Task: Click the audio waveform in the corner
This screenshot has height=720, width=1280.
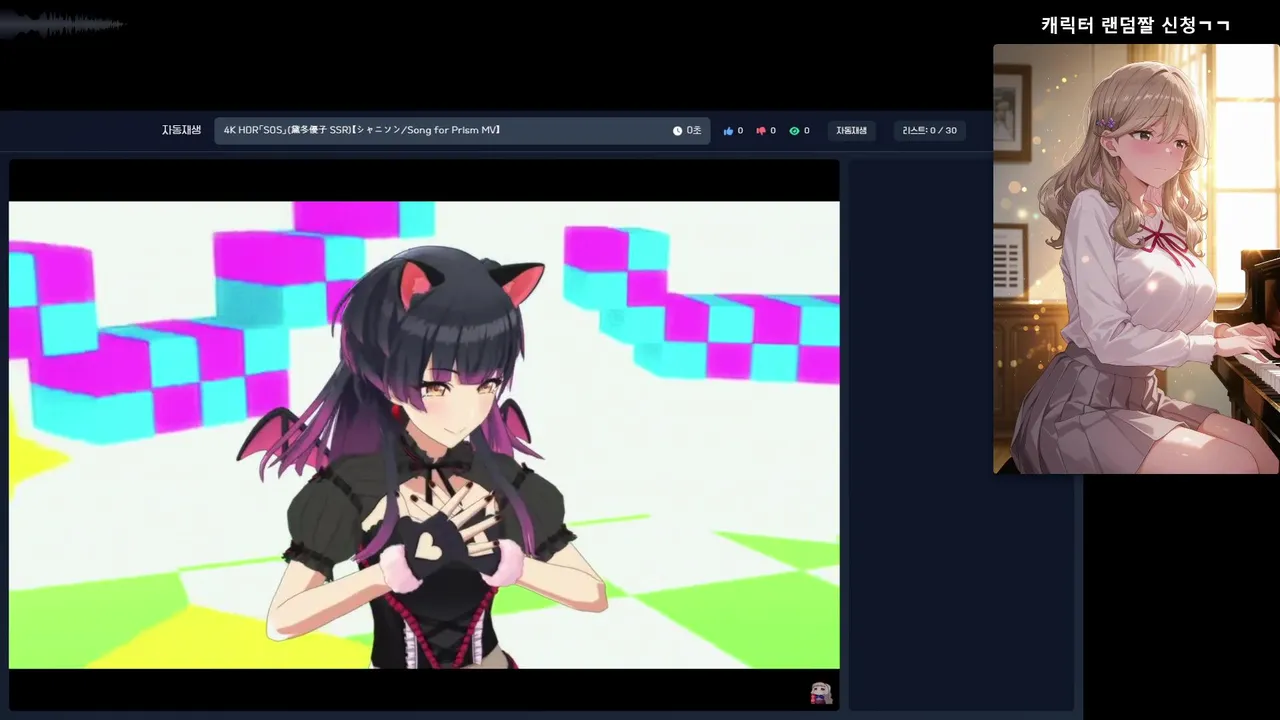Action: click(x=62, y=25)
